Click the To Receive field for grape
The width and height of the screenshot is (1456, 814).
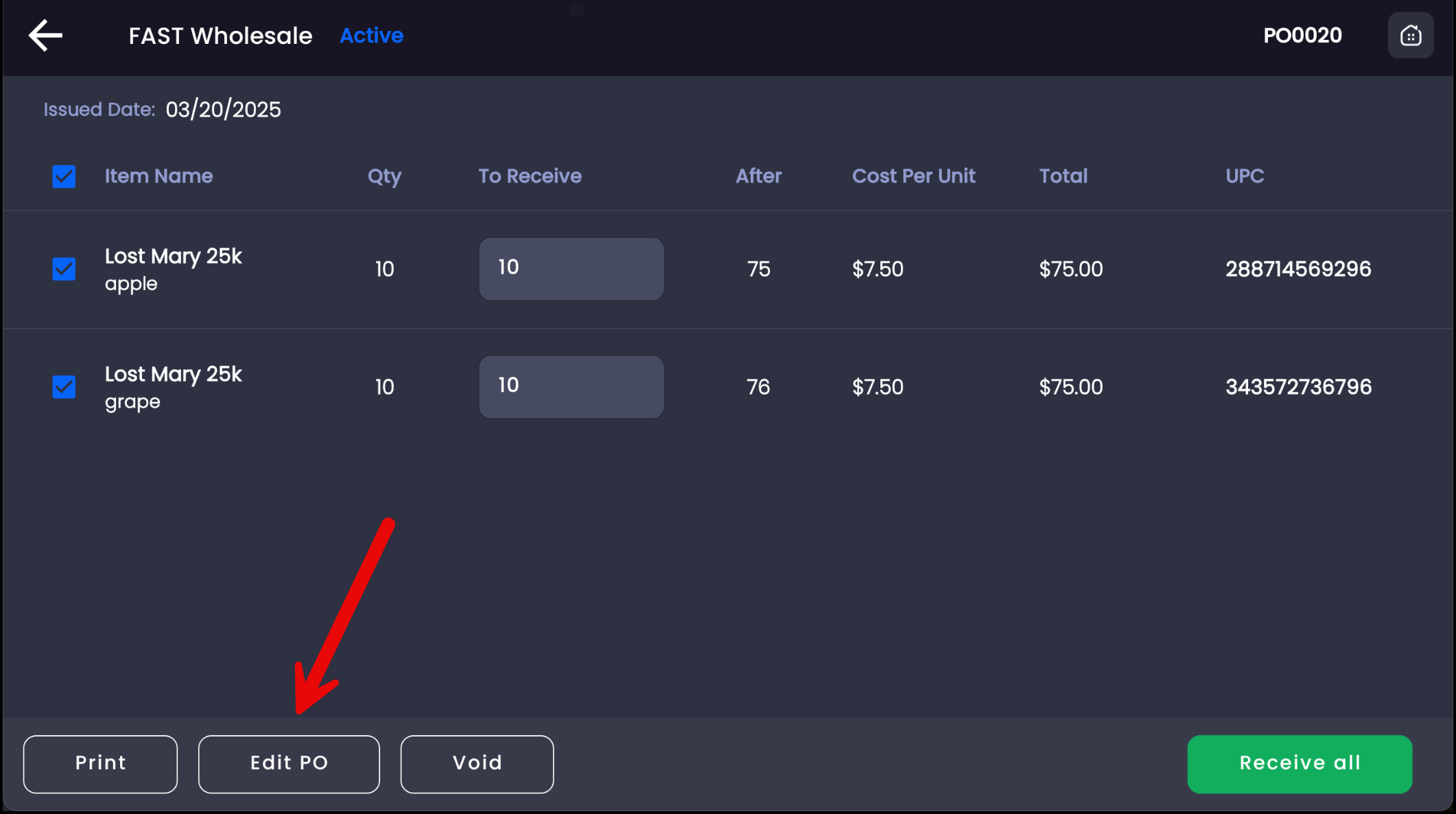point(571,387)
